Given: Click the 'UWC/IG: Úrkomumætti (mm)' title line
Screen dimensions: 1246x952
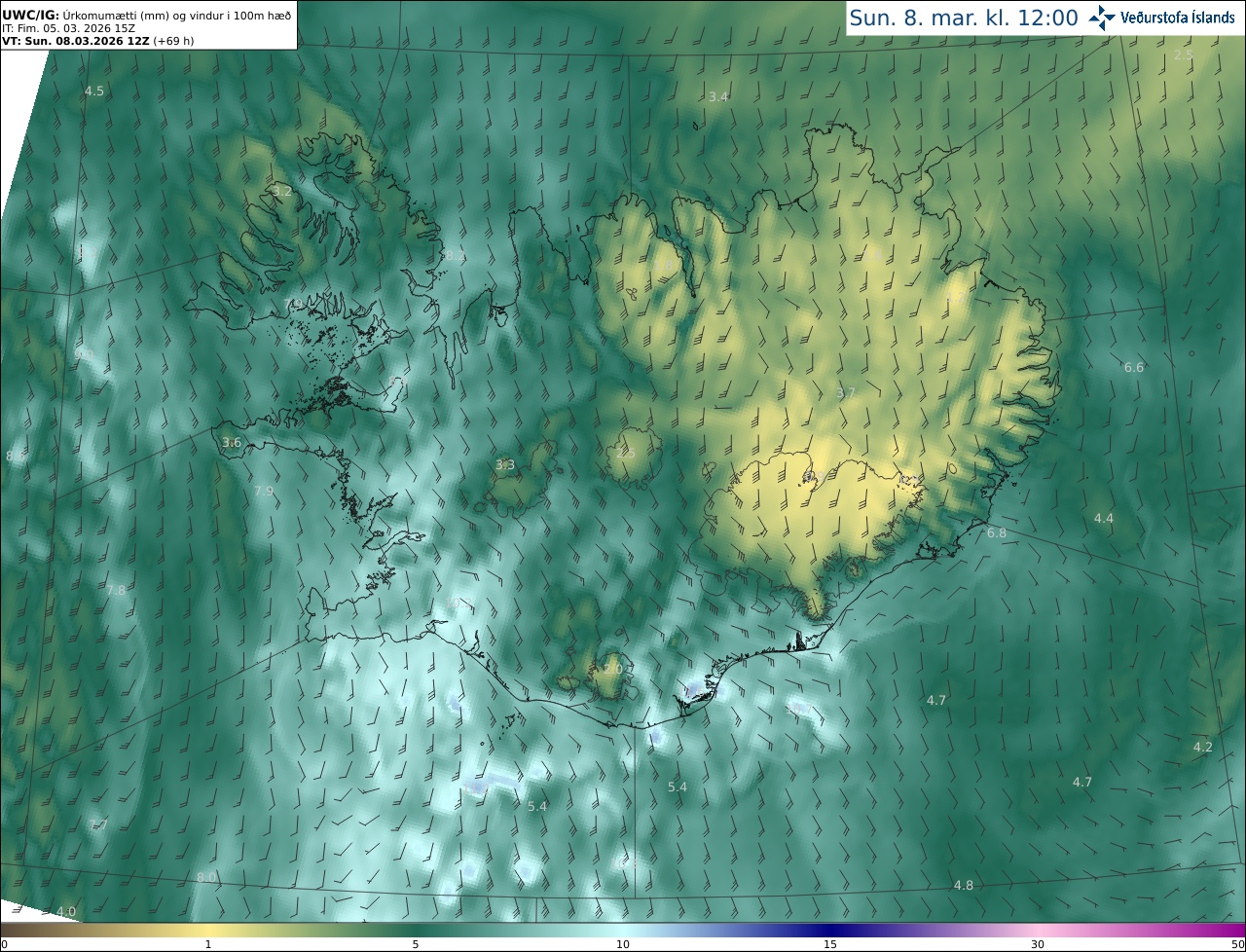Looking at the screenshot, I should 146,15.
